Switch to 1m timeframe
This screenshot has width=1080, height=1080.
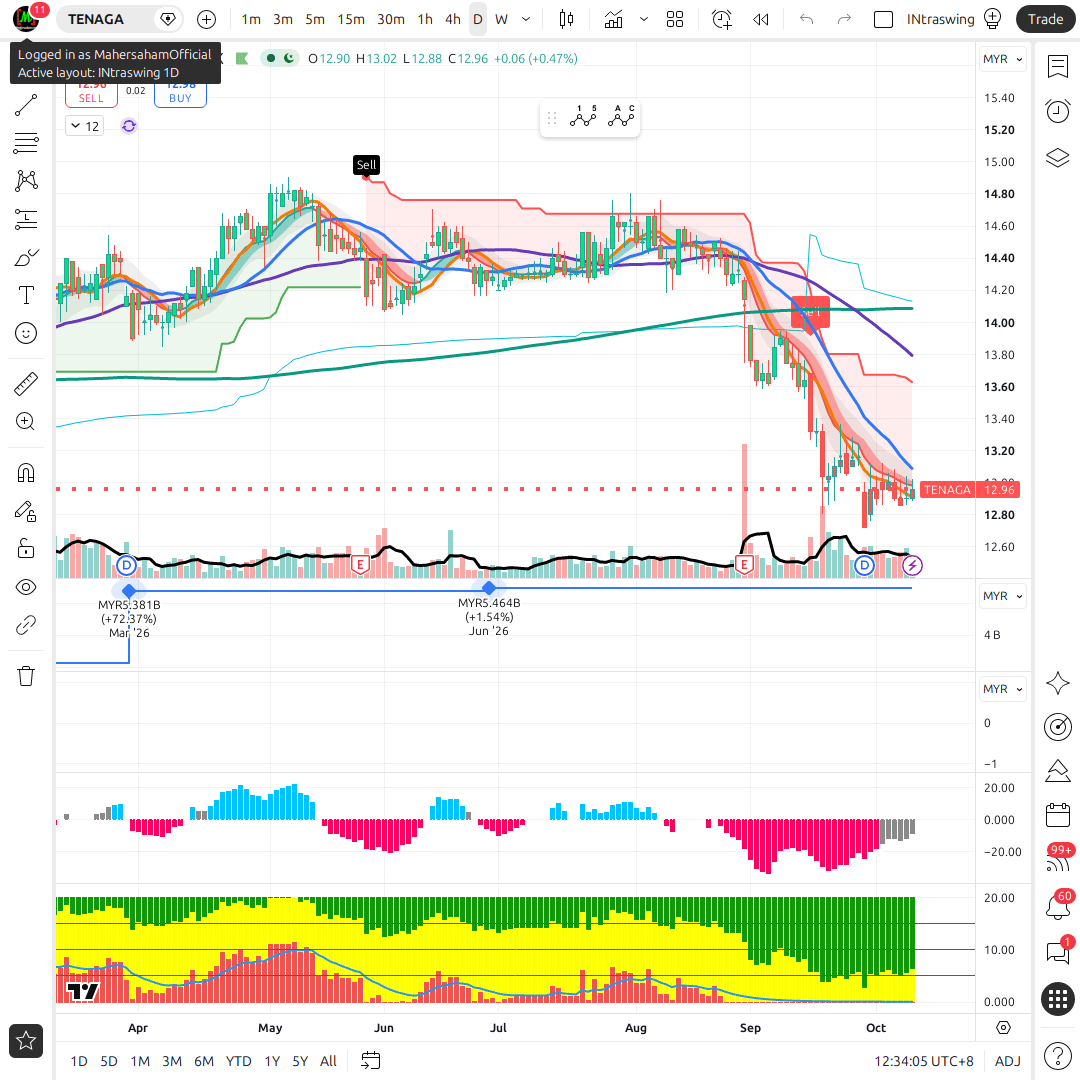(251, 19)
